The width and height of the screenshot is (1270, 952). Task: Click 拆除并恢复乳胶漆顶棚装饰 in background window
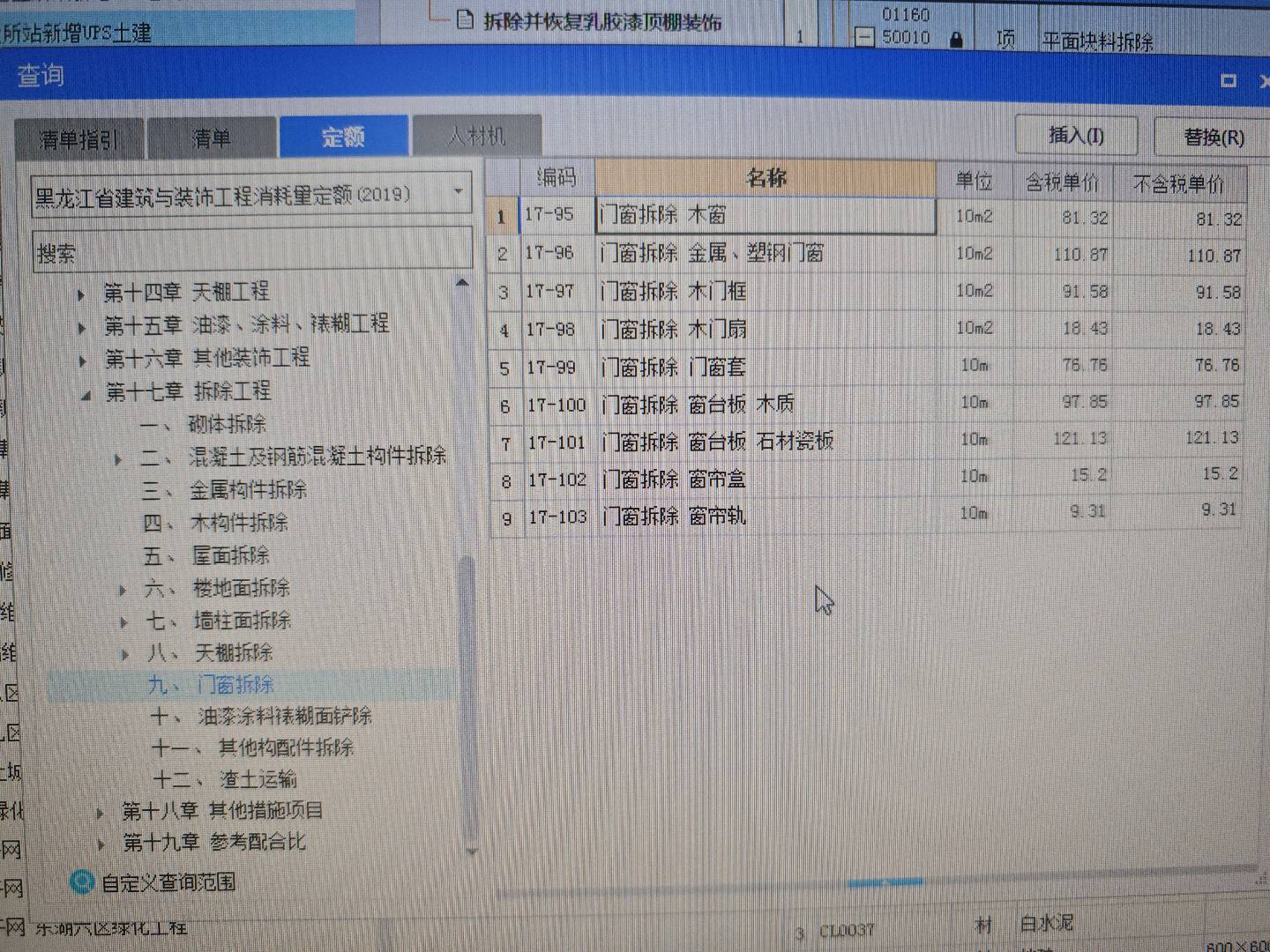pyautogui.click(x=602, y=21)
